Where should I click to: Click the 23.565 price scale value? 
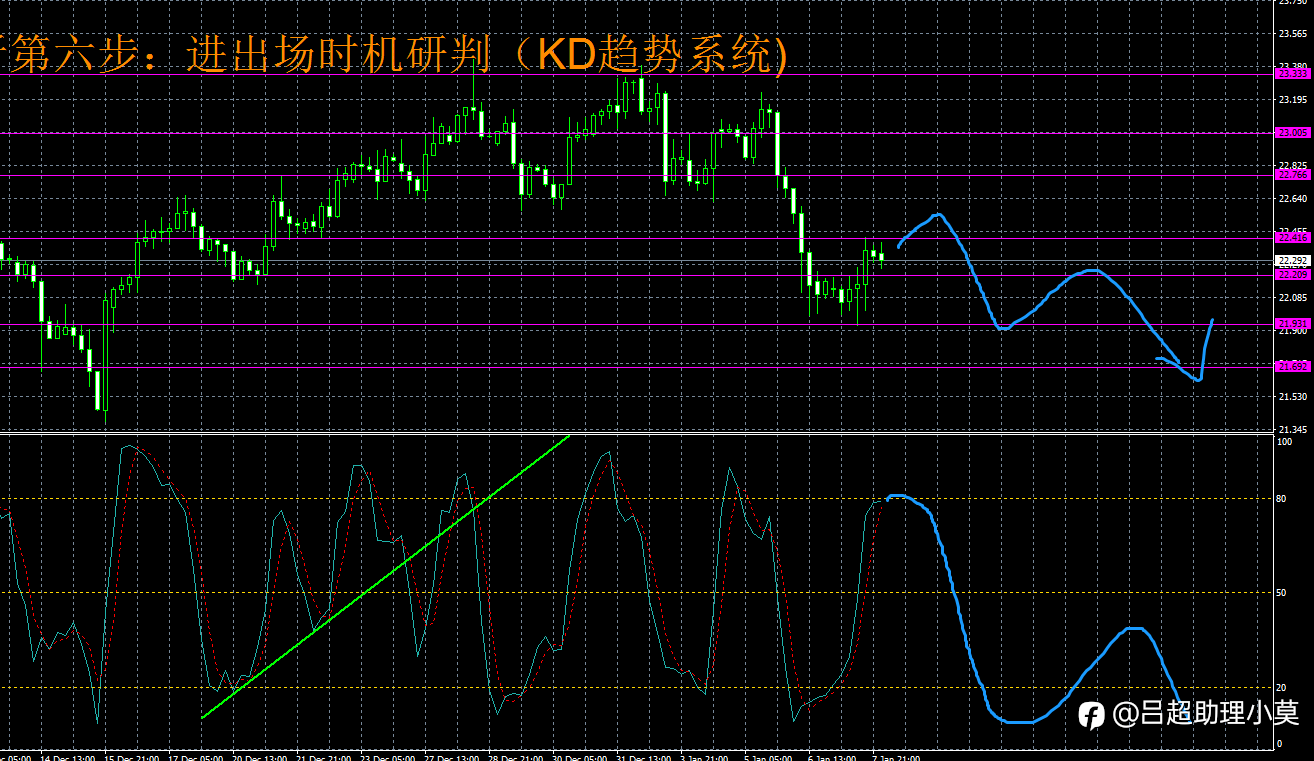[1293, 33]
